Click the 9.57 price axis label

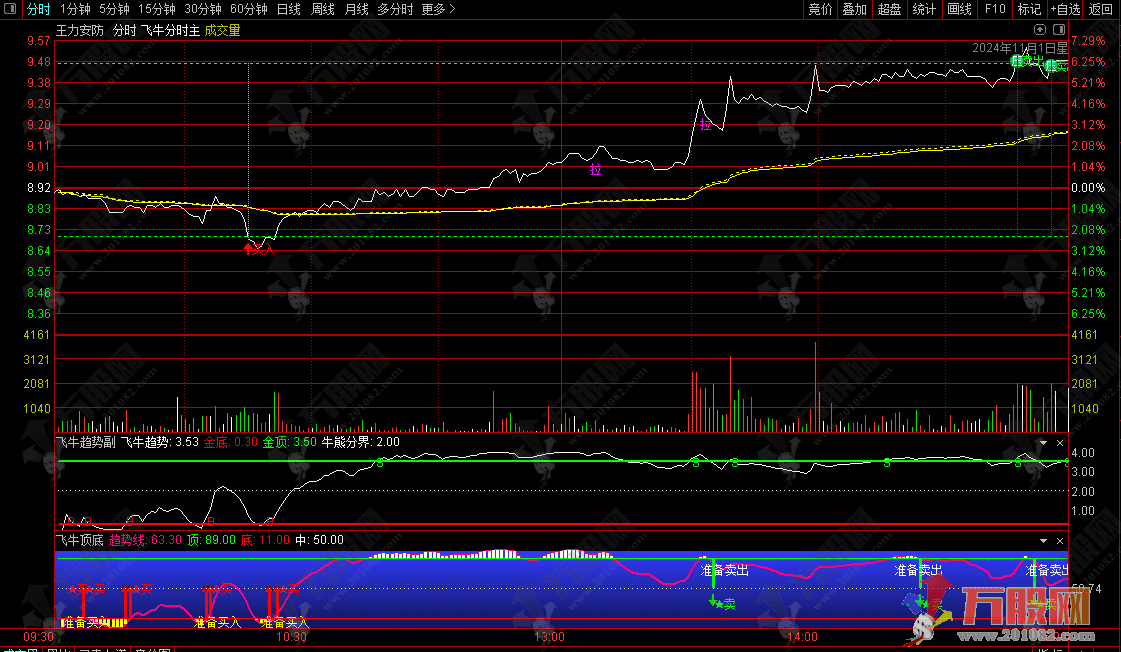pos(39,41)
